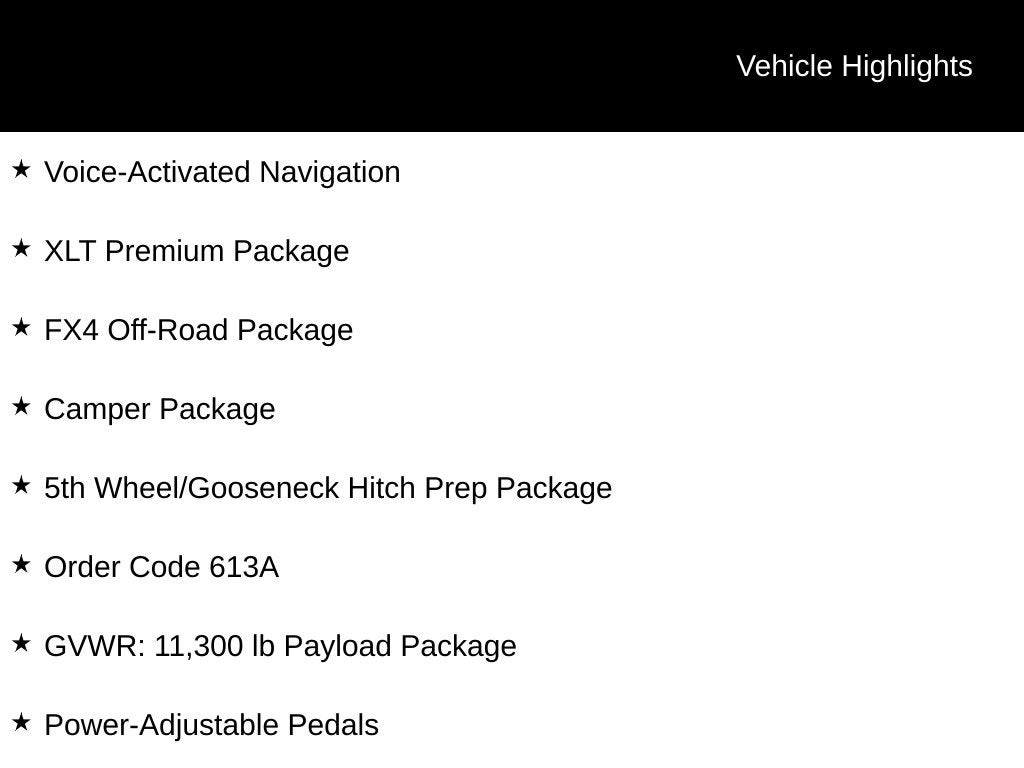Select the Vehicle Highlights header title
Screen dimensions: 1024x768
(x=854, y=67)
